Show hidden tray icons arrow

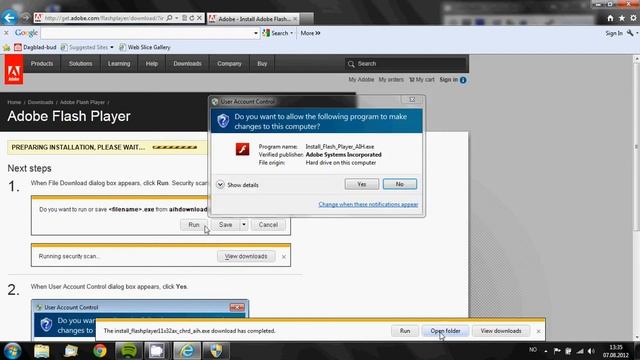(x=546, y=351)
